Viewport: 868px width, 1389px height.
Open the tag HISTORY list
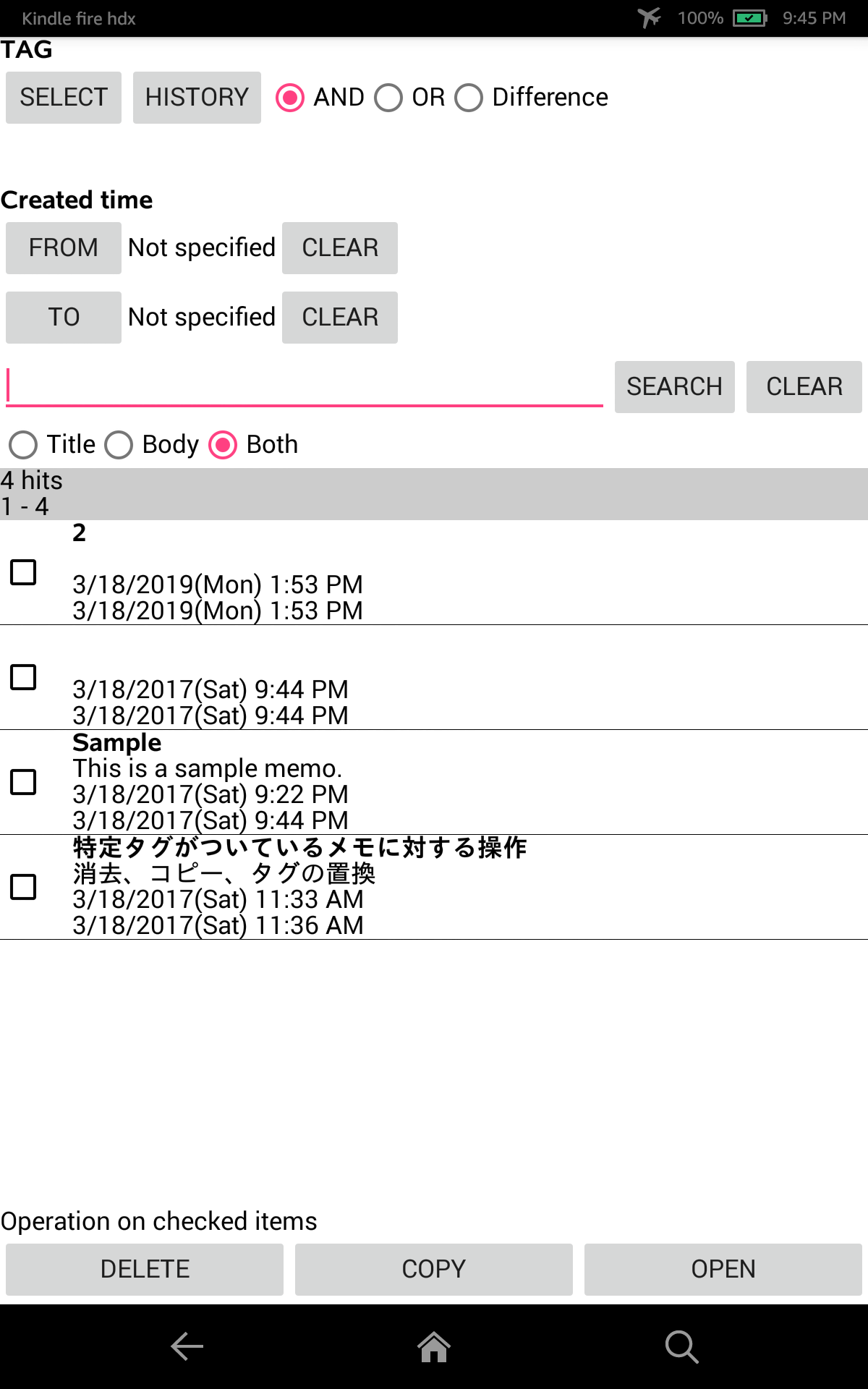pos(197,97)
